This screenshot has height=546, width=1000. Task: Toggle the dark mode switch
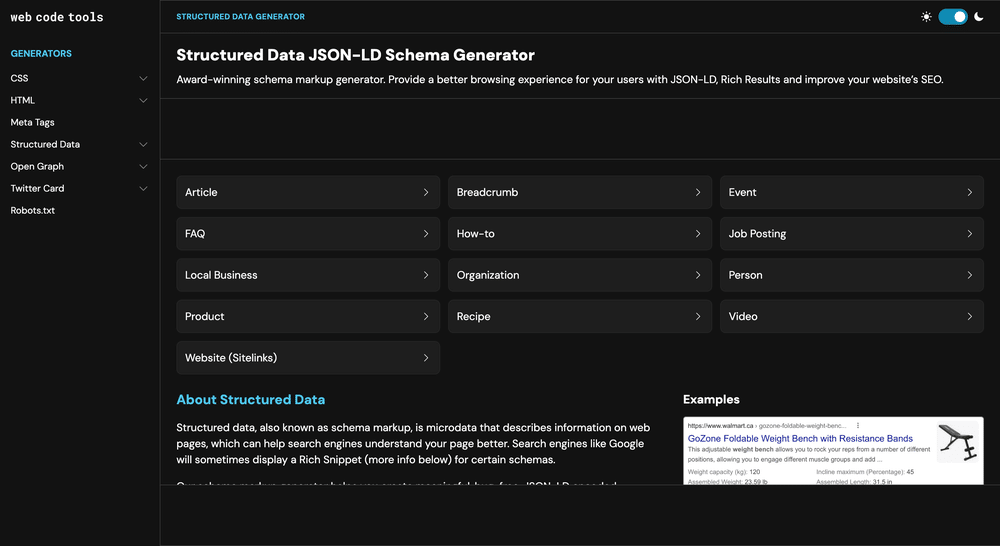pyautogui.click(x=953, y=17)
